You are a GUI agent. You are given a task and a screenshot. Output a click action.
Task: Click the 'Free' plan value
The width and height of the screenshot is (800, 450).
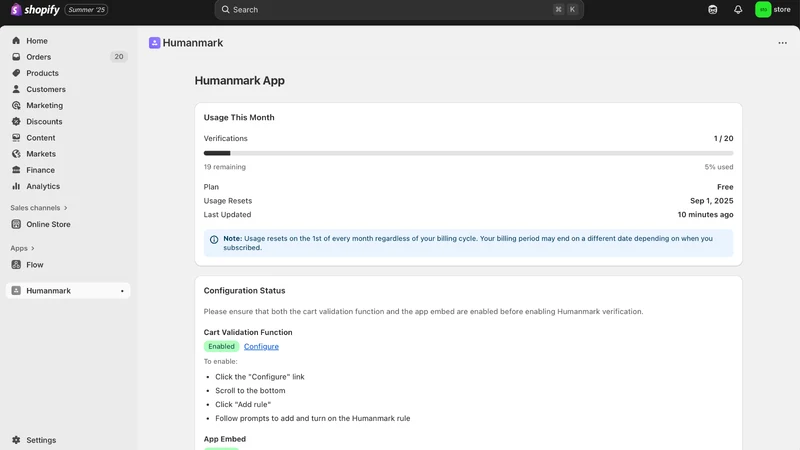pos(725,187)
